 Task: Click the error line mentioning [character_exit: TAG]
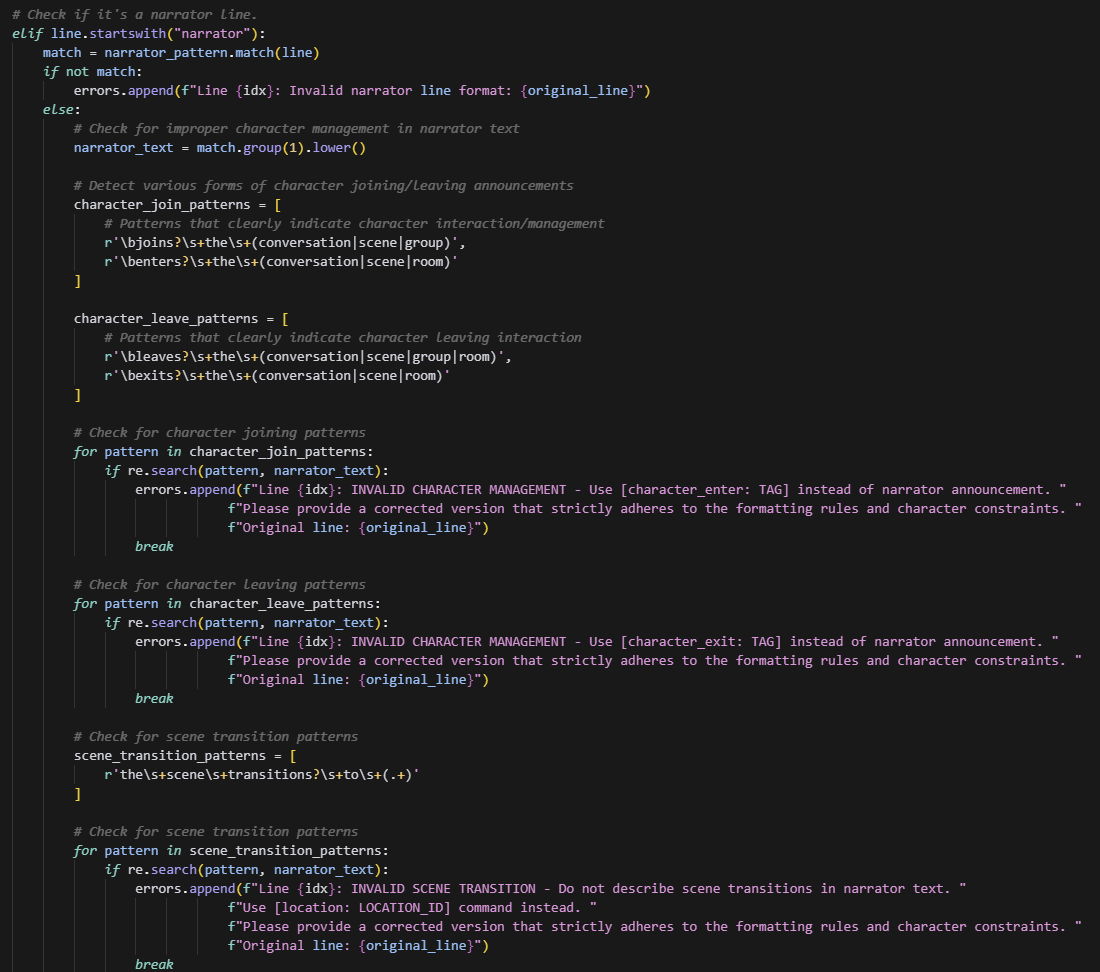coord(597,642)
